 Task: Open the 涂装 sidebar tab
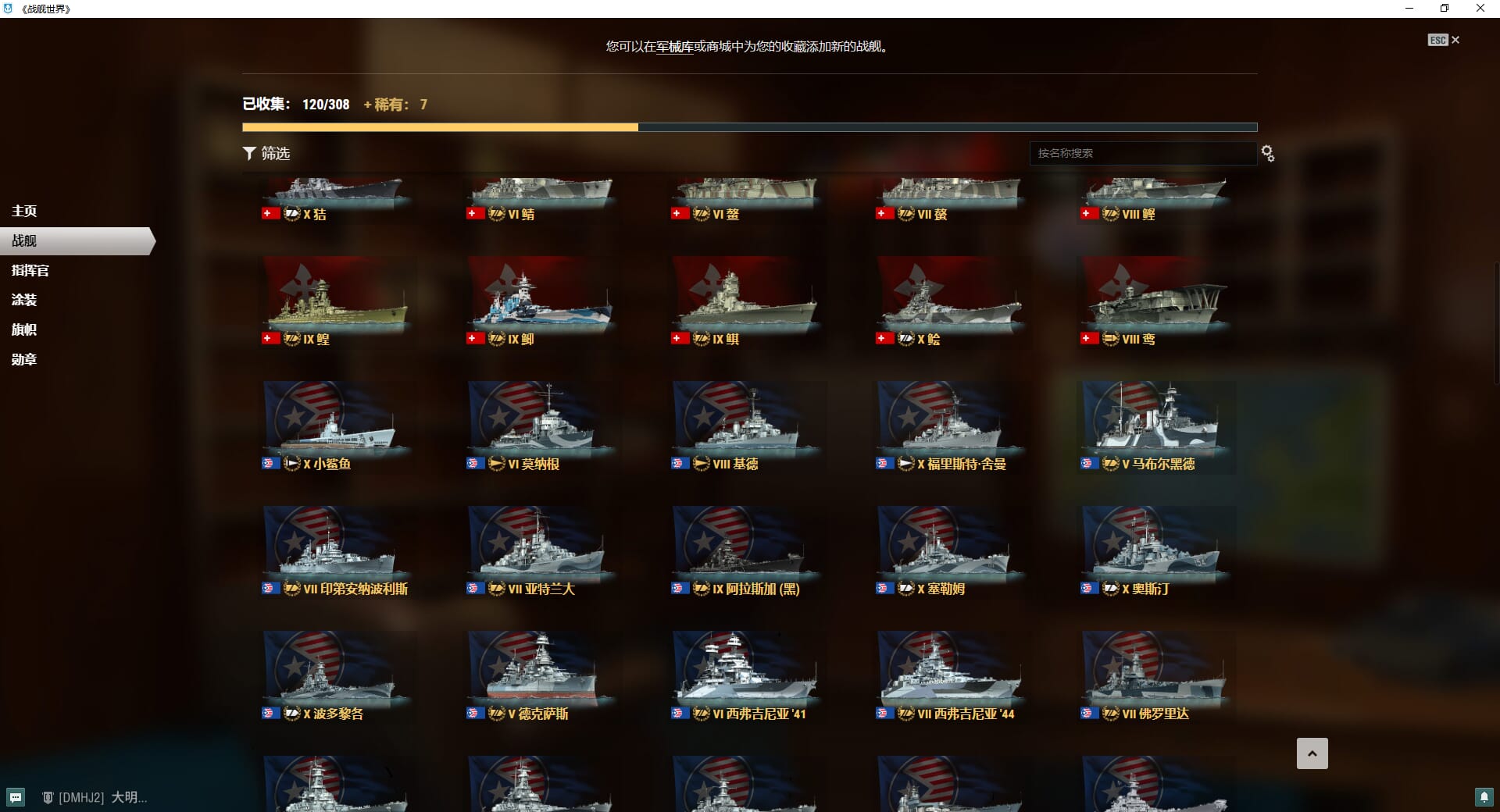tap(24, 300)
